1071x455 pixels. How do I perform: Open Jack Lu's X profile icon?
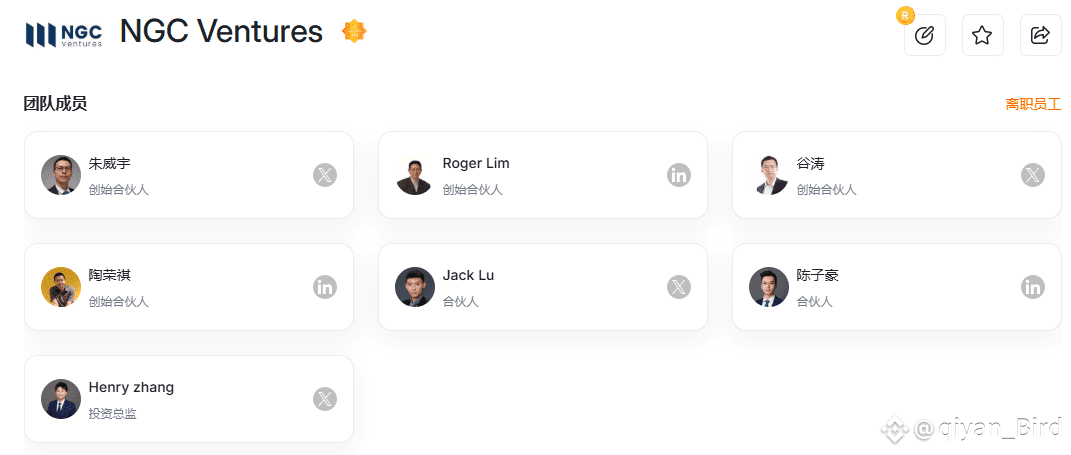click(679, 287)
